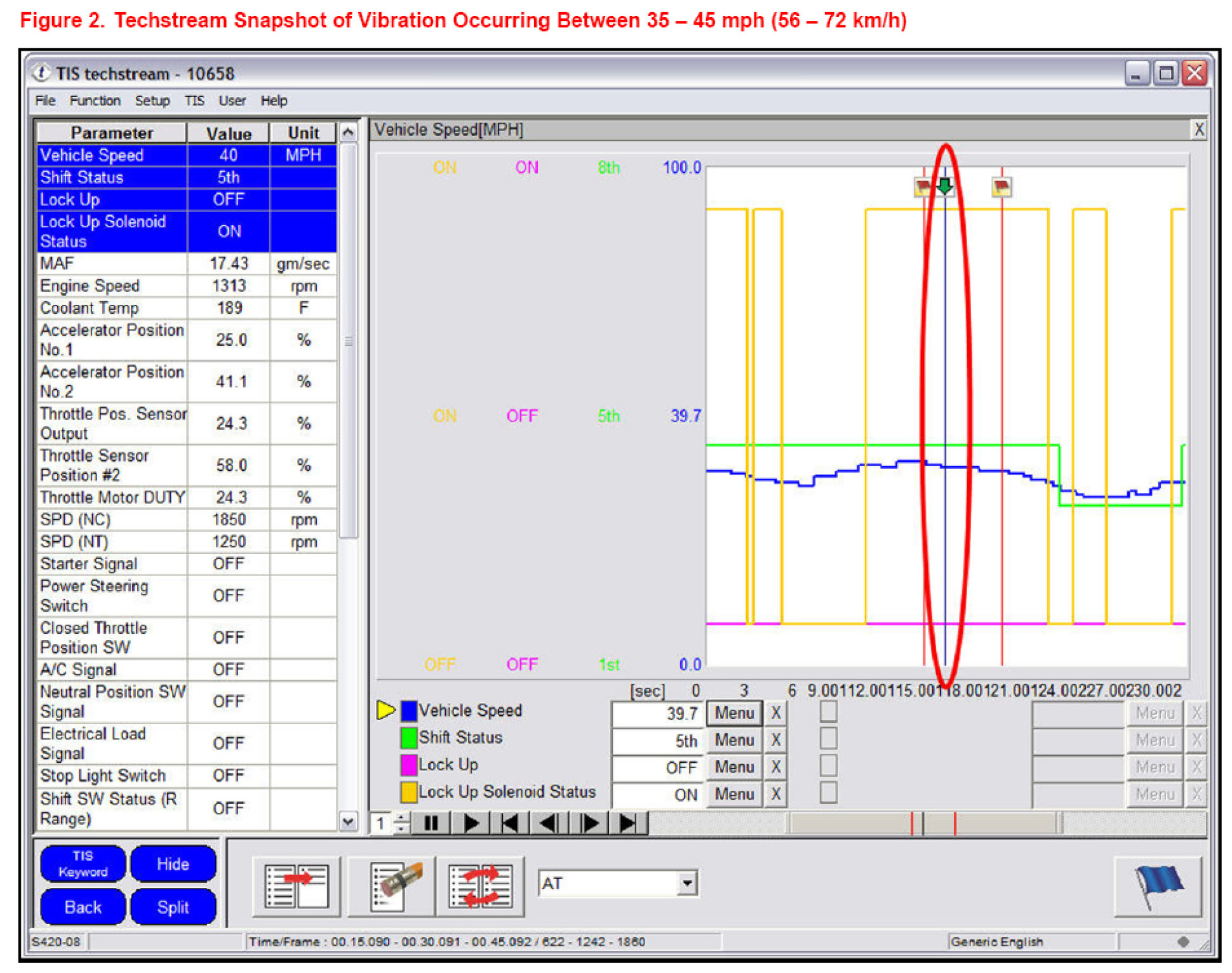Click the pause playback button
Image resolution: width=1232 pixels, height=973 pixels.
coord(431,824)
